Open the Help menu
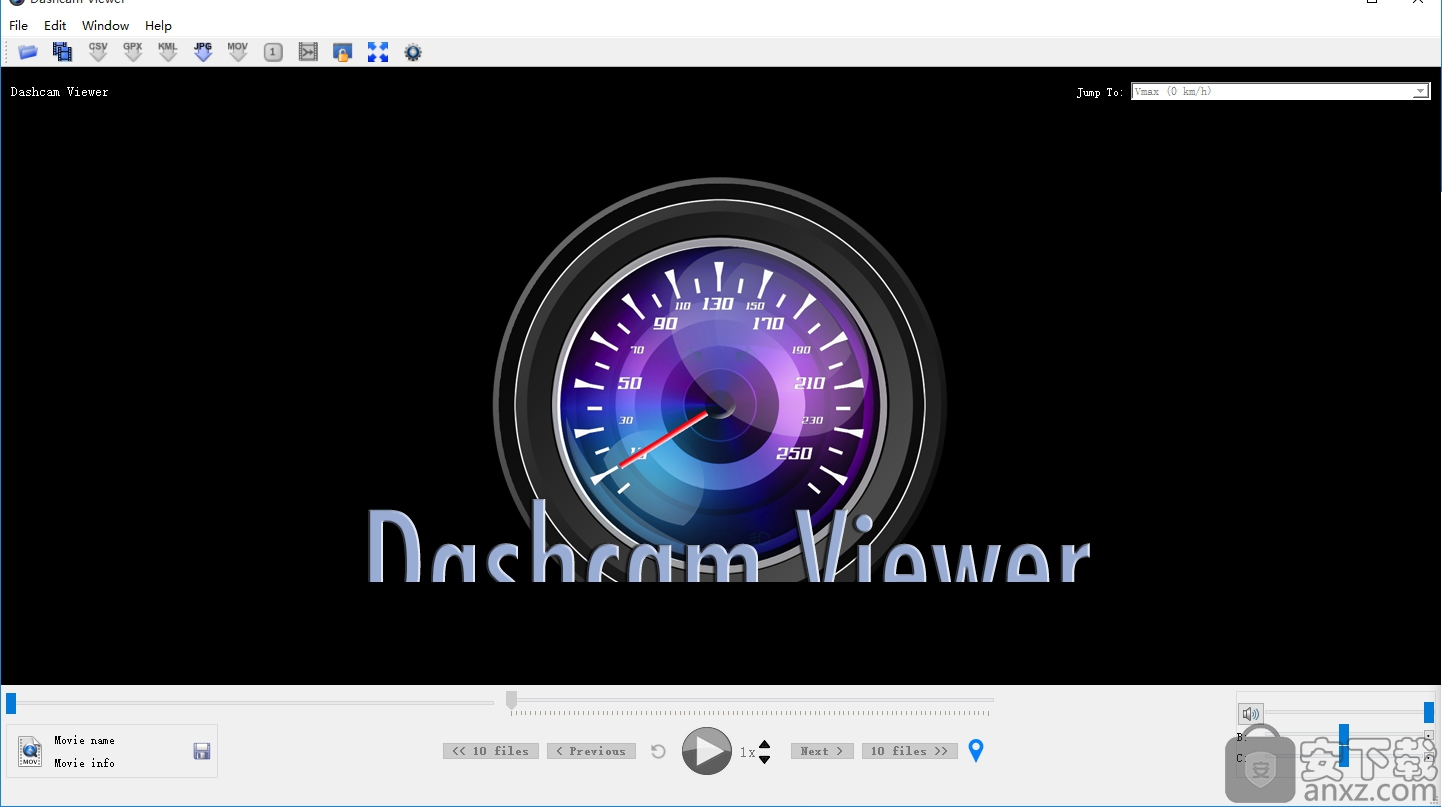This screenshot has height=807, width=1442. pyautogui.click(x=158, y=25)
